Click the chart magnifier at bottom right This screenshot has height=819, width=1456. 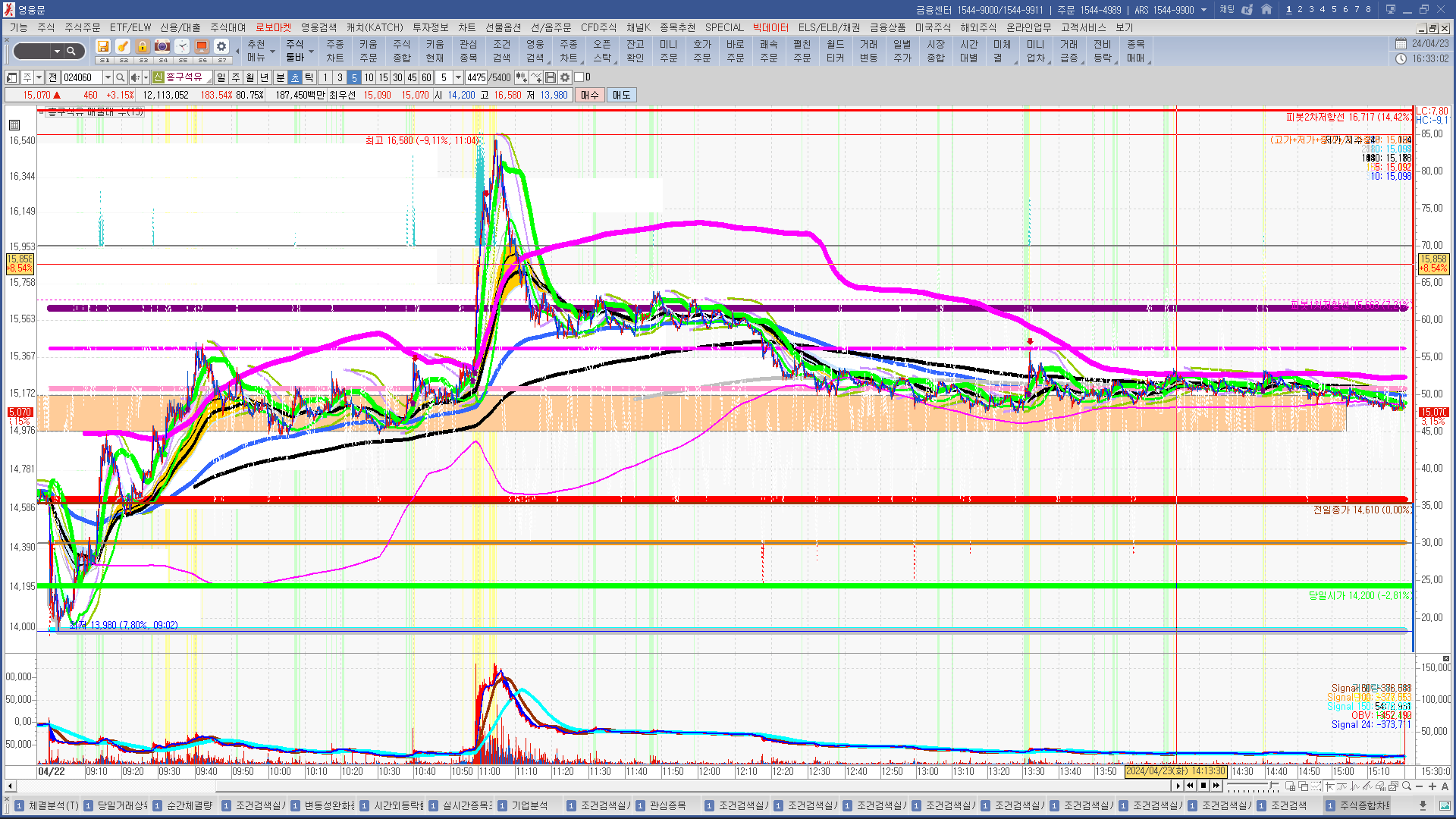pyautogui.click(x=1407, y=786)
